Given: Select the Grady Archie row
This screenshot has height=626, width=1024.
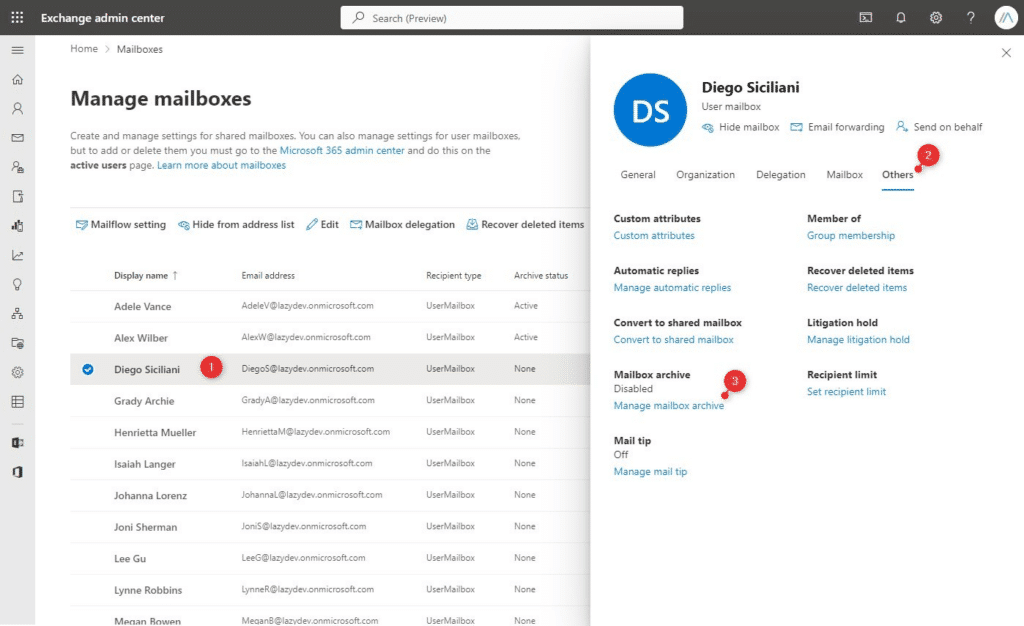Looking at the screenshot, I should click(330, 401).
